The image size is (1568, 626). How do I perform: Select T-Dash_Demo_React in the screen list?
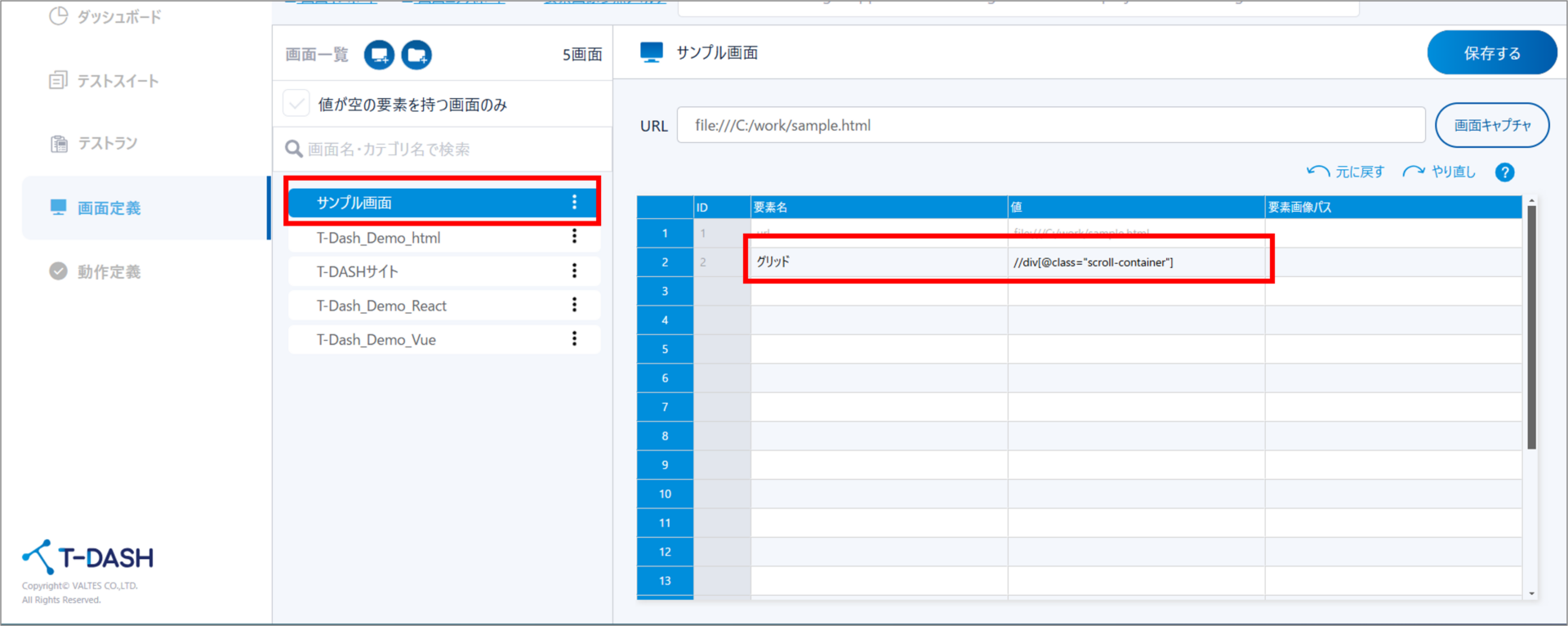[381, 306]
